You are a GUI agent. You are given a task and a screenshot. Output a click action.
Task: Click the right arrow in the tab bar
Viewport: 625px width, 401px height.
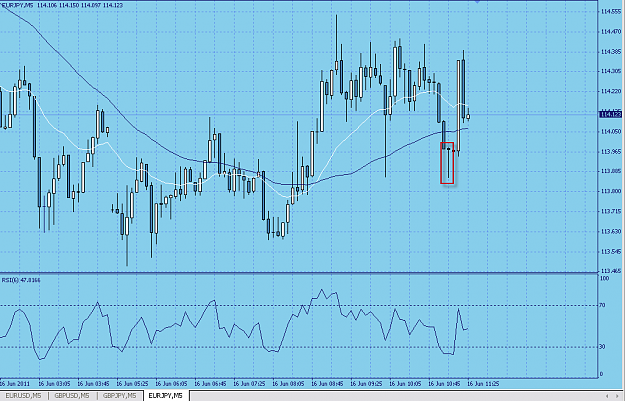pyautogui.click(x=617, y=396)
